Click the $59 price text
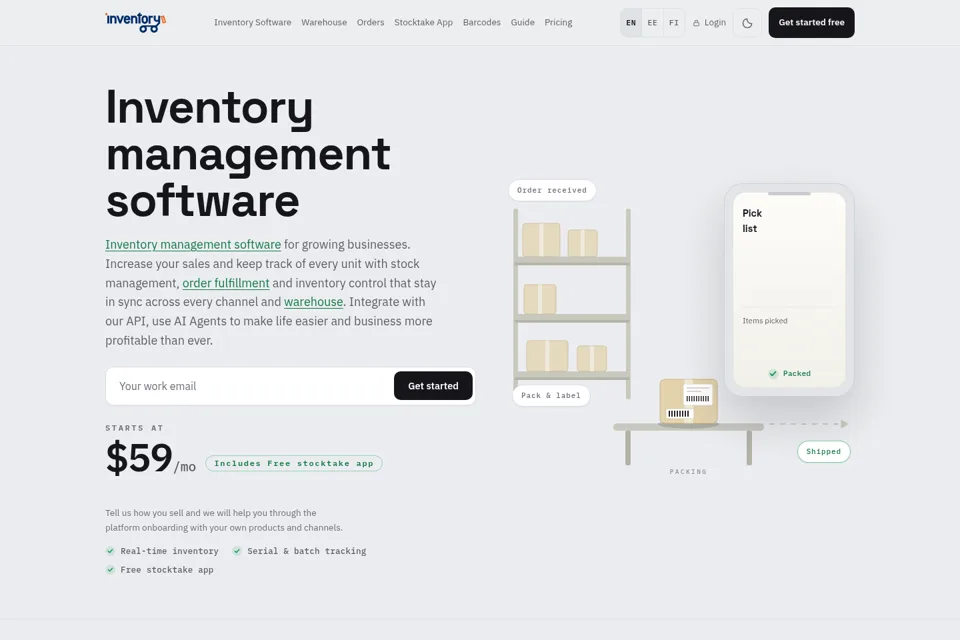 point(139,457)
